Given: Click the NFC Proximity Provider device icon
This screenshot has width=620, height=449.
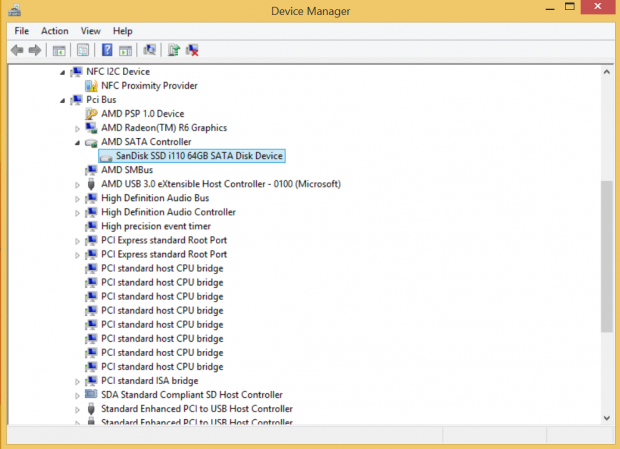Looking at the screenshot, I should point(91,86).
